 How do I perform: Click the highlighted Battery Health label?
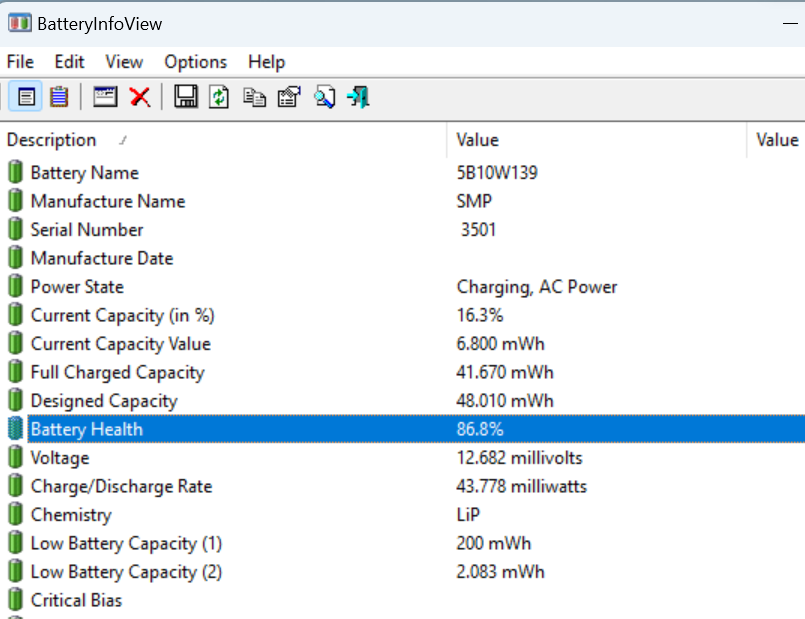click(x=87, y=429)
